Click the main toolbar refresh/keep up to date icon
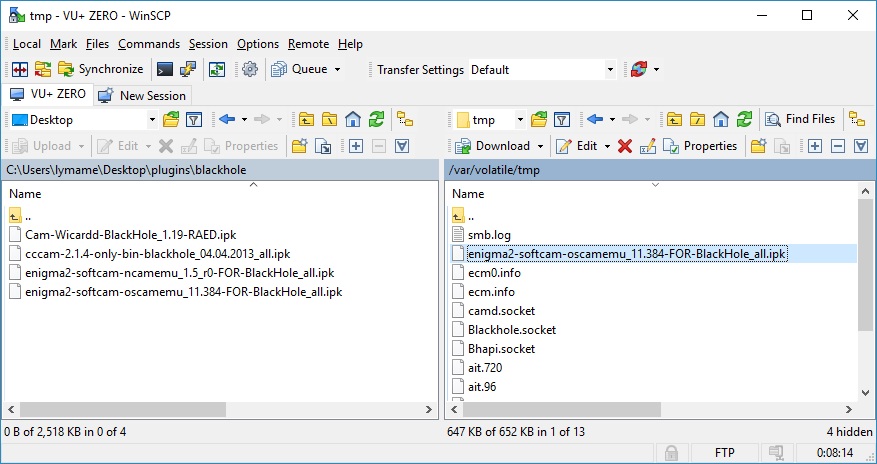Screen dimensions: 877x464 (217, 69)
